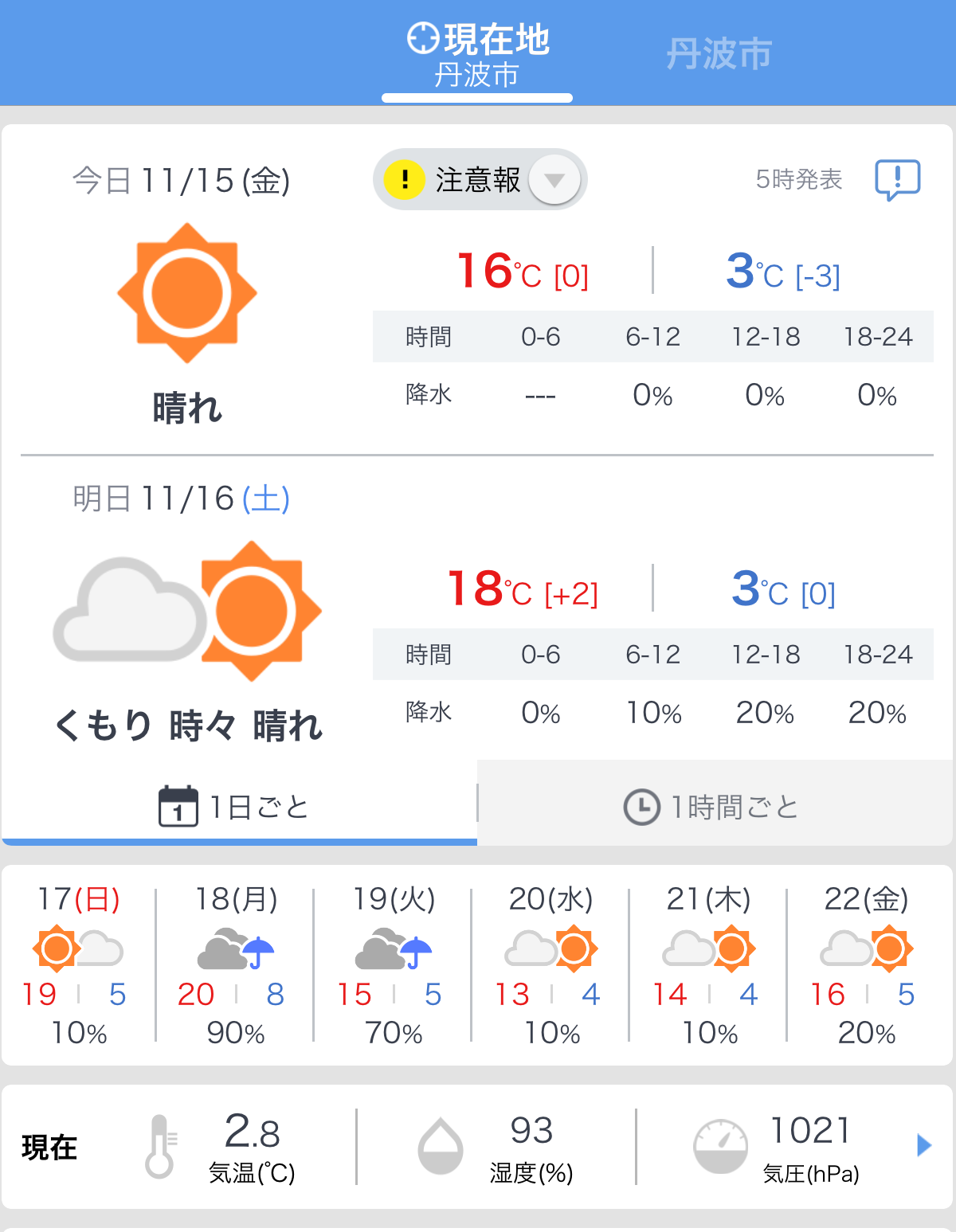Open the 22(金) forecast column
This screenshot has width=956, height=1232.
click(867, 964)
